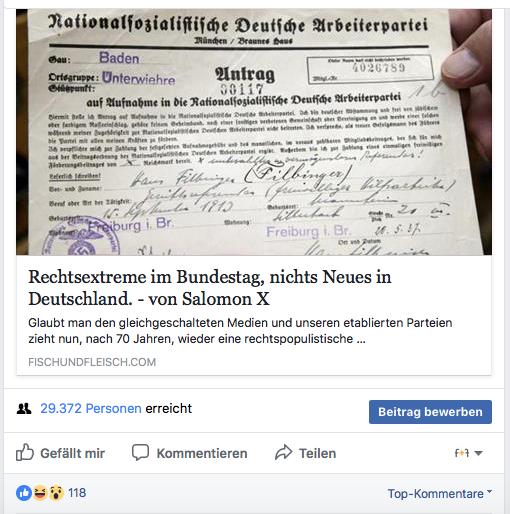Click the FISCHUNDFLEISCH.COM source link
Screen dimensions: 510x514
(92, 362)
